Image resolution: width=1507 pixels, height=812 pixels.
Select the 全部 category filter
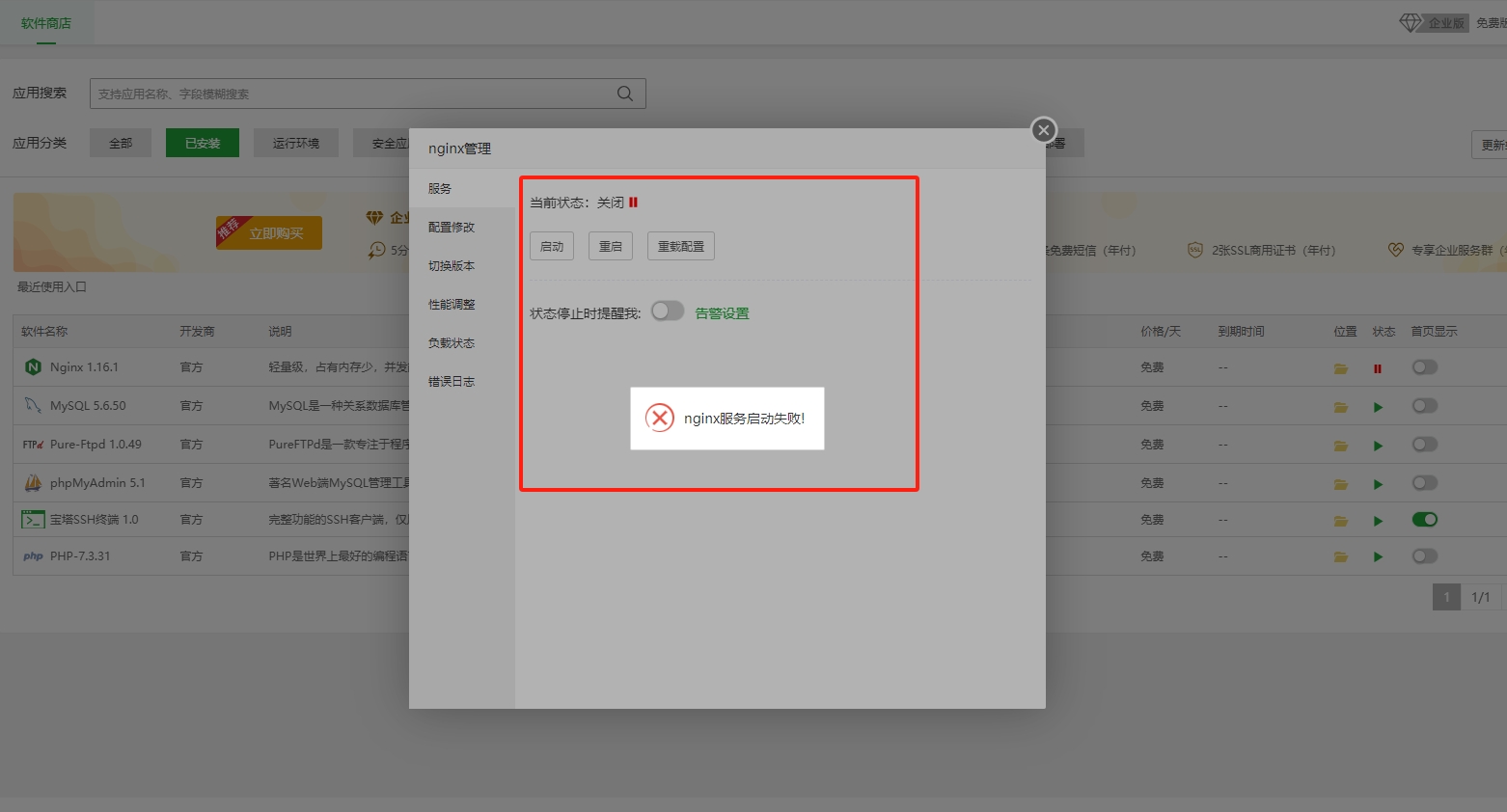pos(121,143)
